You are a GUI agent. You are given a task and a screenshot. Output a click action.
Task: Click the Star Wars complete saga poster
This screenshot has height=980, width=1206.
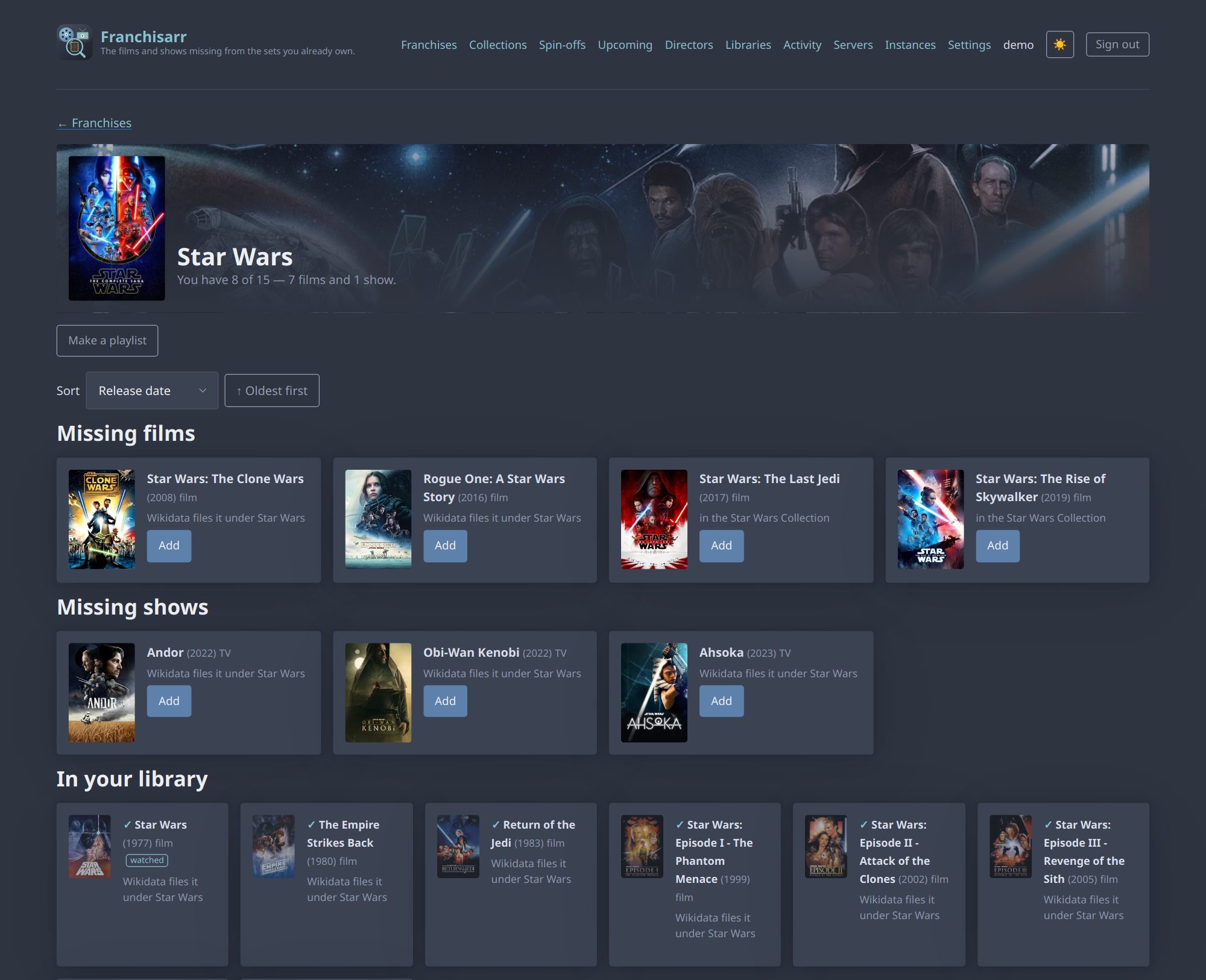click(116, 229)
